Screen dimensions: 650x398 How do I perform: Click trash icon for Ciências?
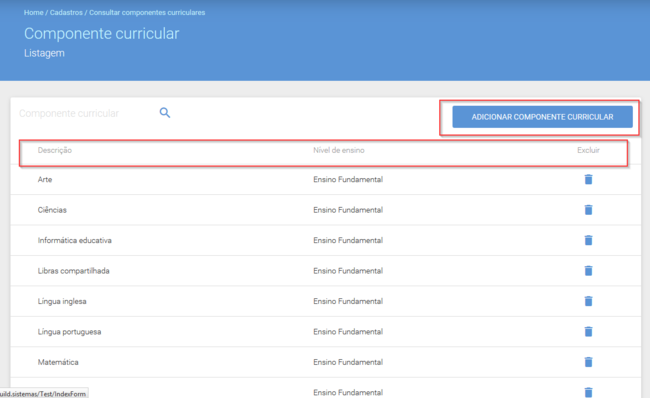pos(588,210)
